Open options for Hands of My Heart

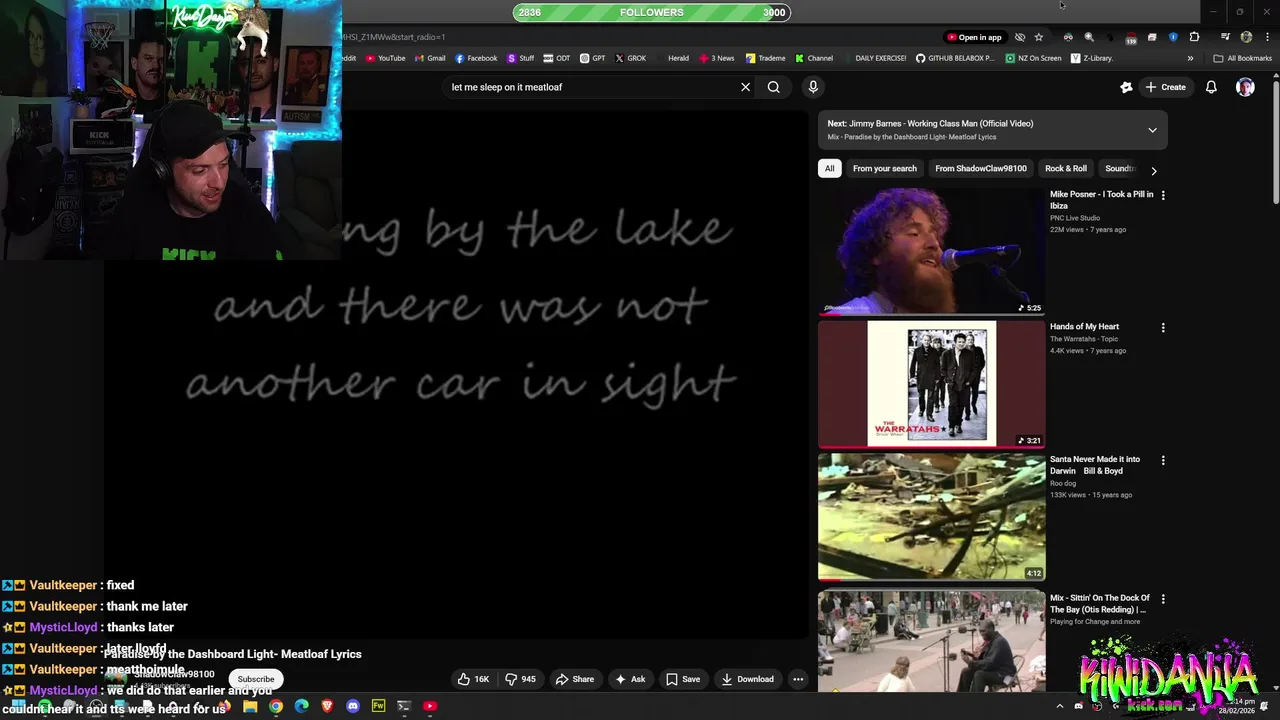coord(1162,327)
